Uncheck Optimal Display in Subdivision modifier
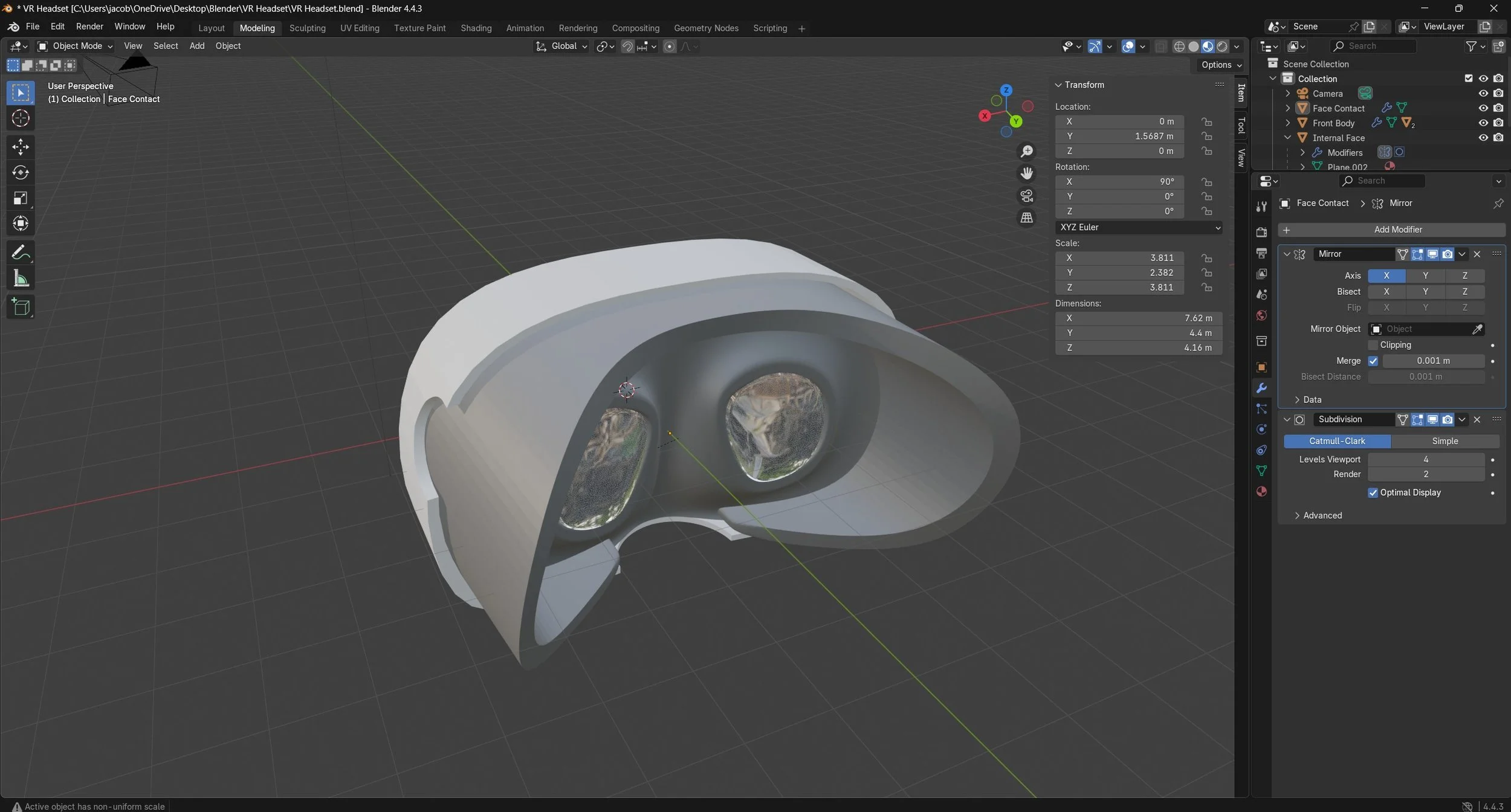Viewport: 1511px width, 812px height. coord(1373,492)
